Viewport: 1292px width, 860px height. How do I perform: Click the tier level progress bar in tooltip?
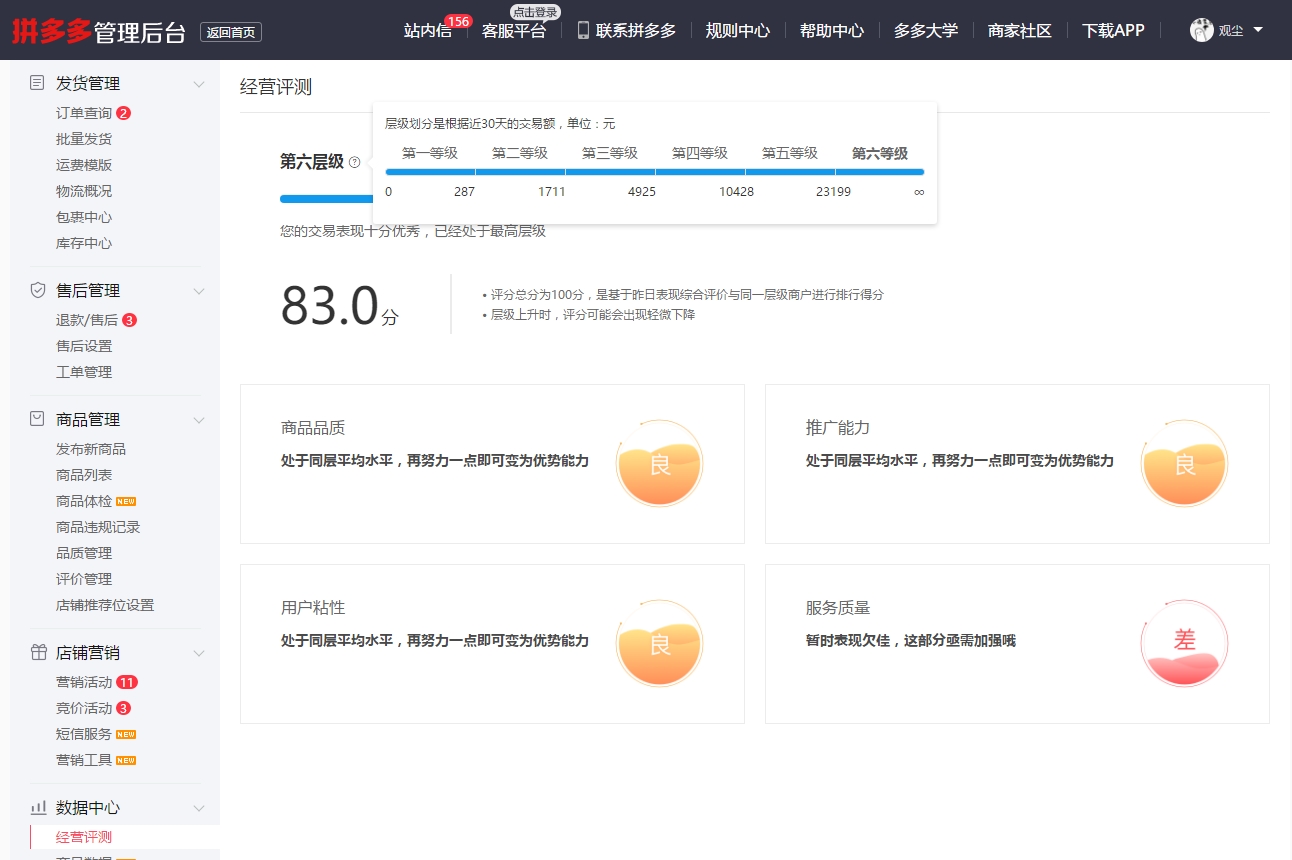click(x=655, y=172)
